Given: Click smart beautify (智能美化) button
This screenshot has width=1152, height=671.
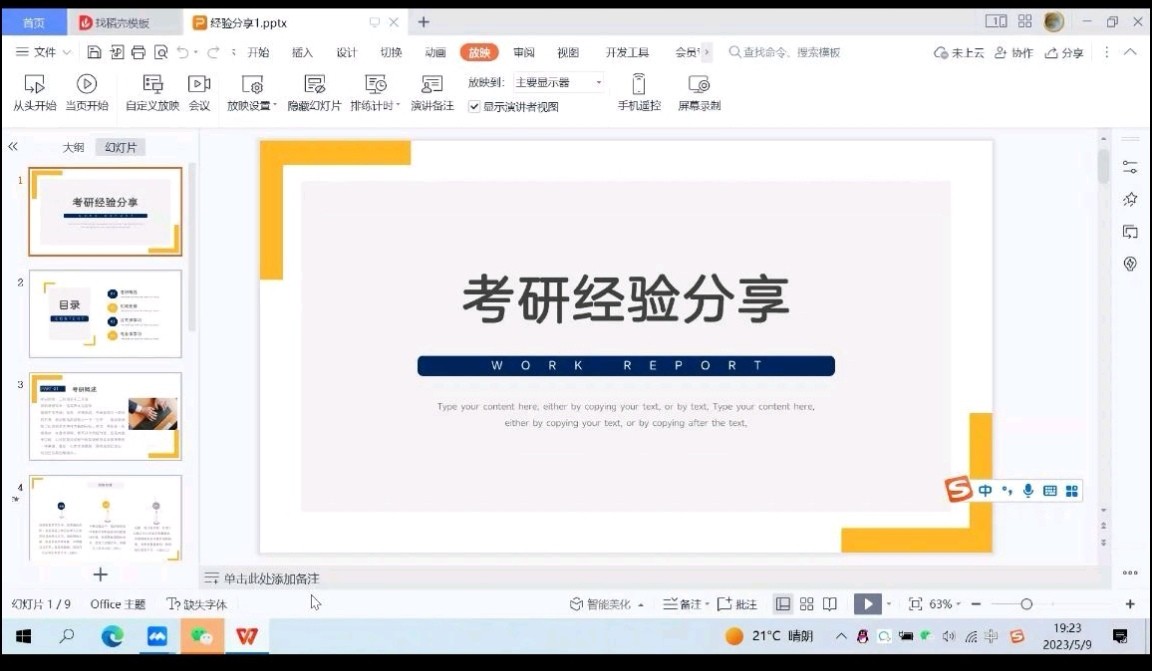Looking at the screenshot, I should click(x=606, y=604).
